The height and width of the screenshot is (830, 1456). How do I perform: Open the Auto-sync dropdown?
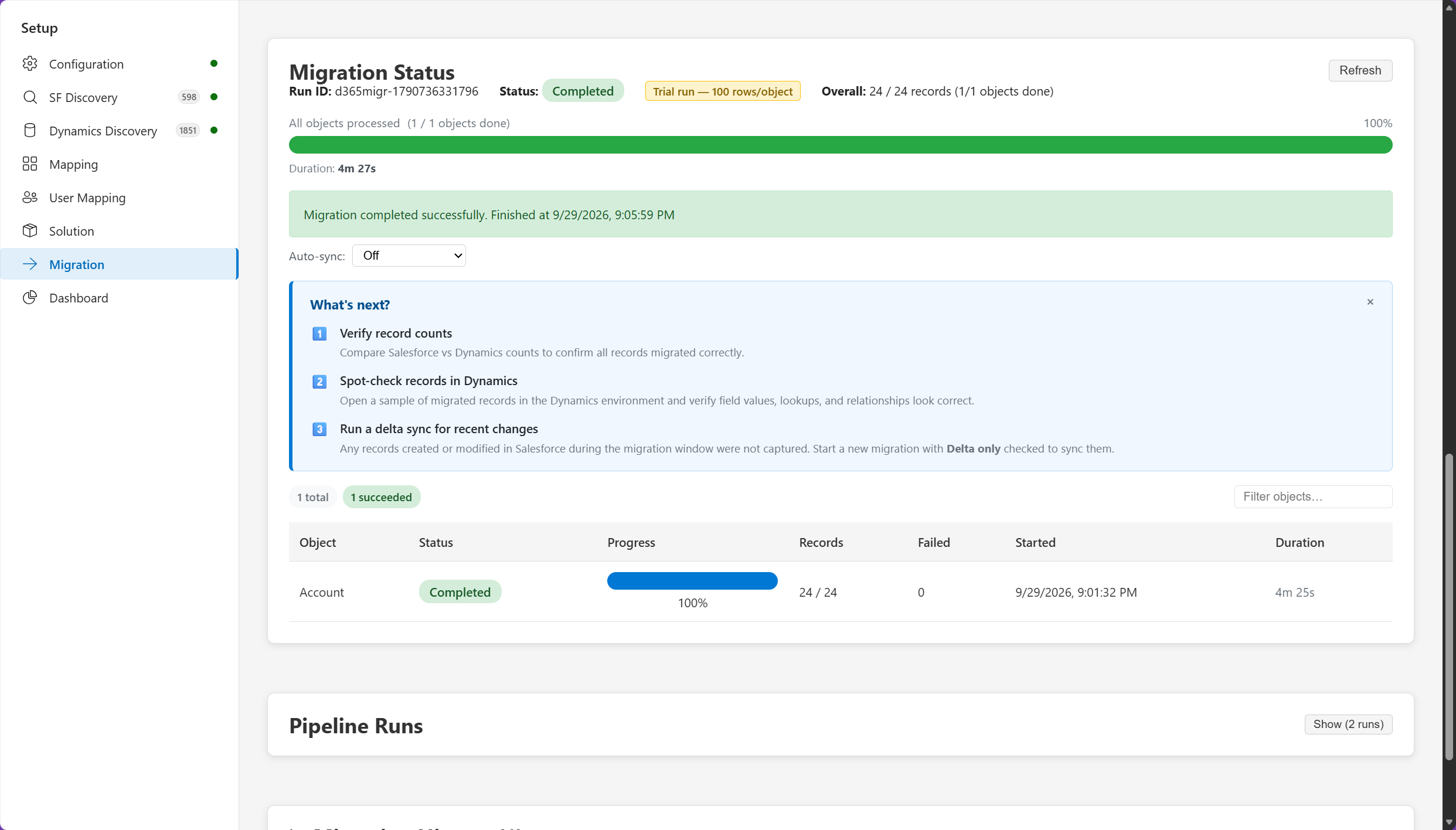pos(409,256)
